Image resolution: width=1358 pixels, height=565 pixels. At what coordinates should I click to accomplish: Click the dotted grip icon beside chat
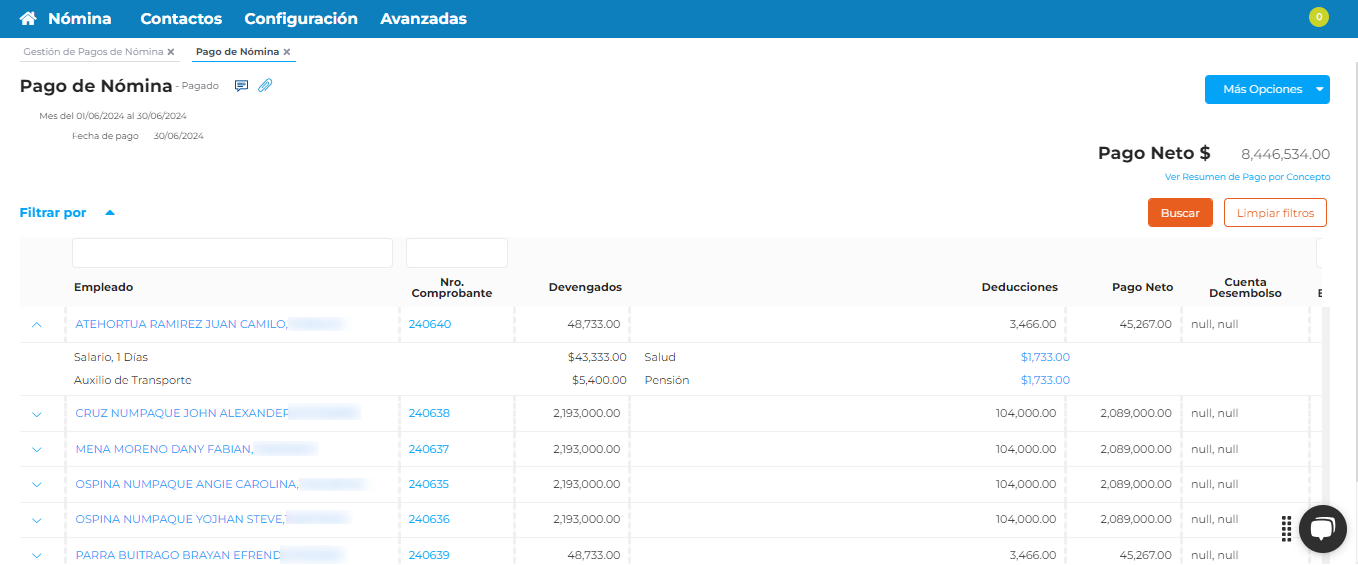1287,528
